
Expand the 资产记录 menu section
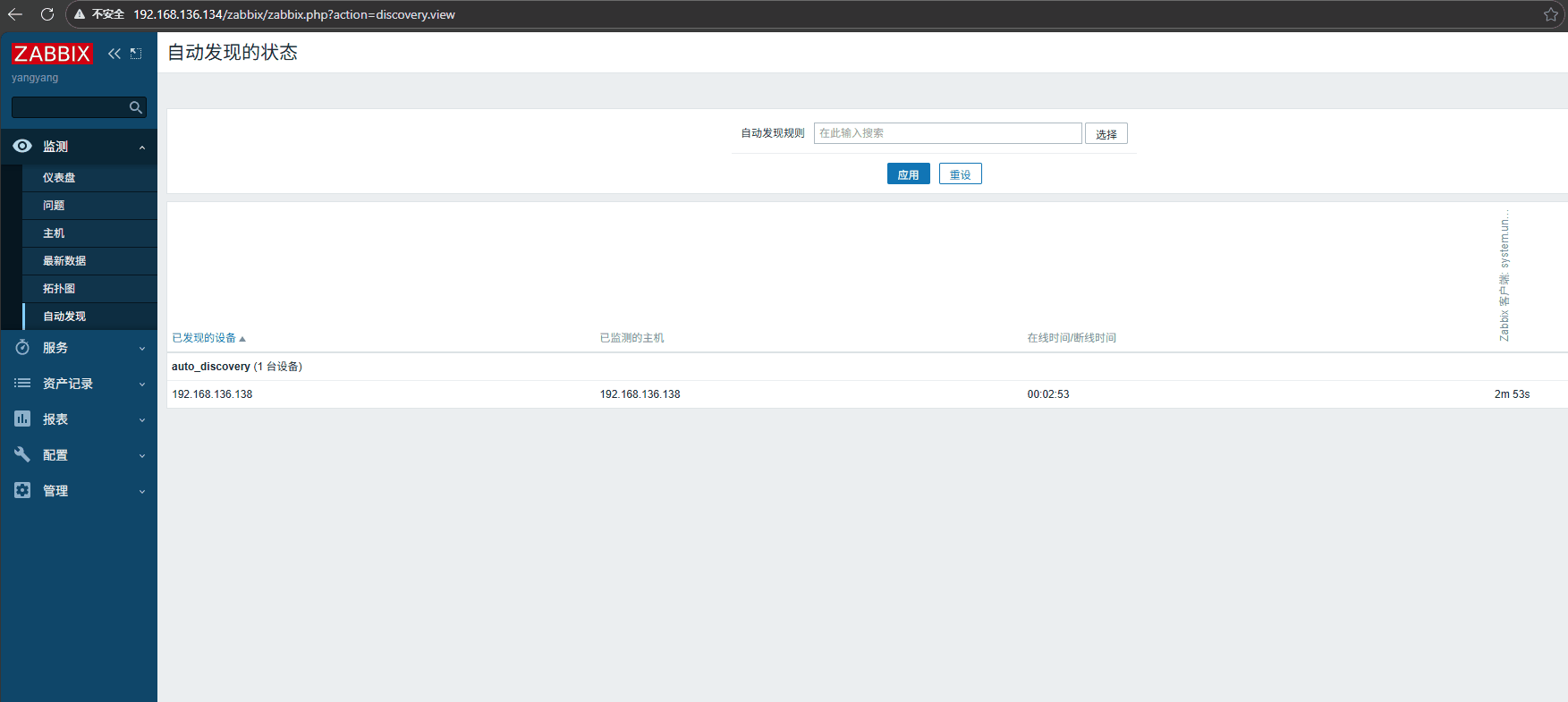coord(142,385)
